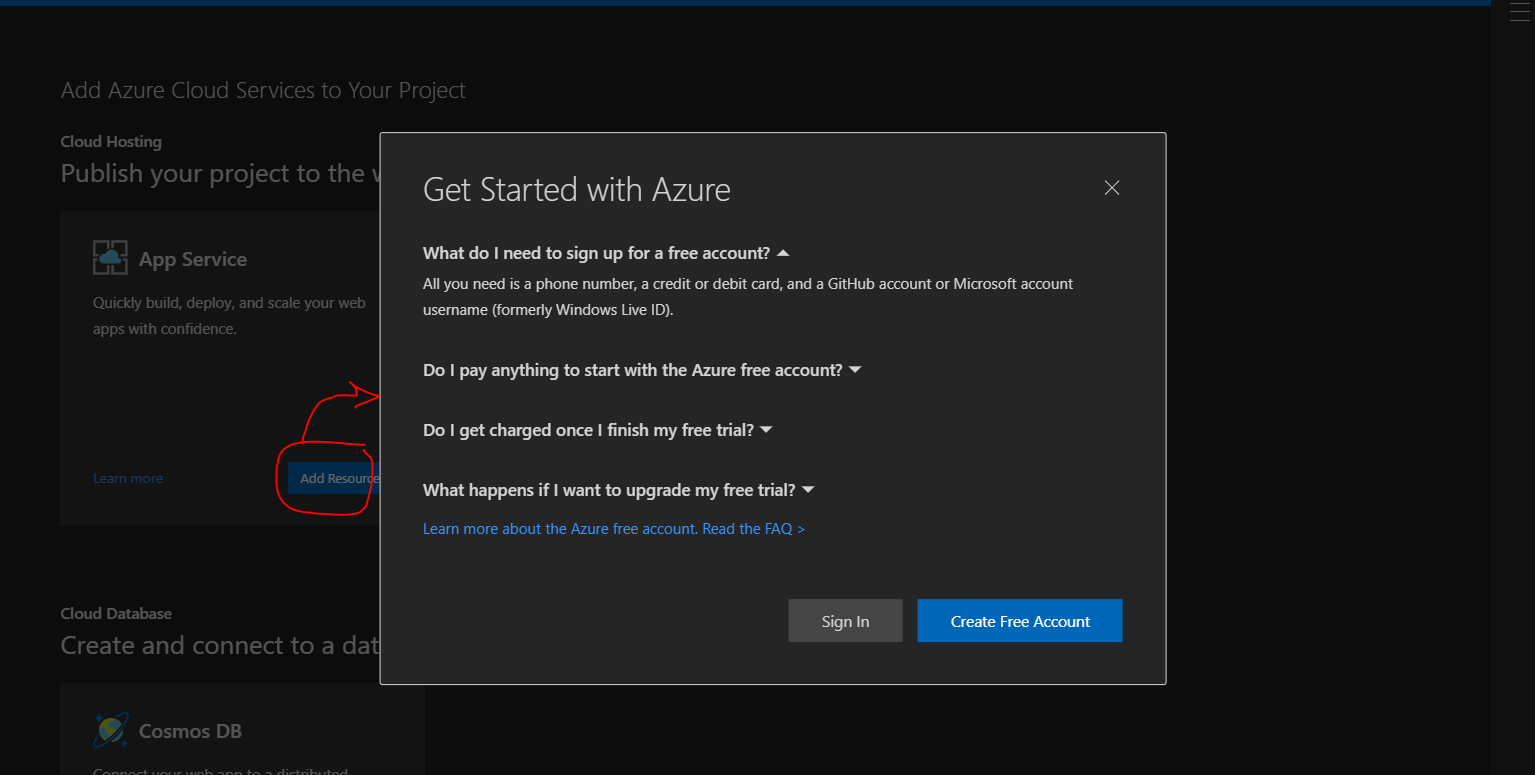This screenshot has width=1535, height=775.
Task: Click the 'Get Started with Azure' dialog title bar
Action: (577, 189)
